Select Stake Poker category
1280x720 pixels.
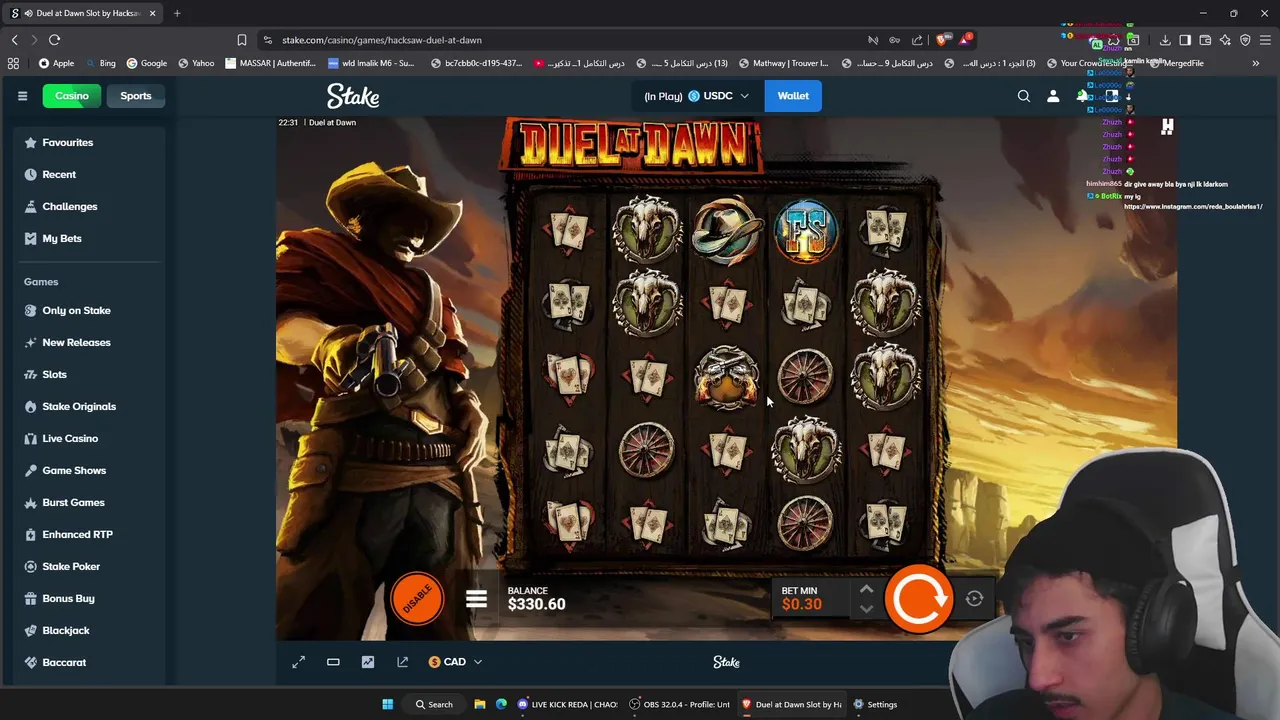tap(90, 566)
